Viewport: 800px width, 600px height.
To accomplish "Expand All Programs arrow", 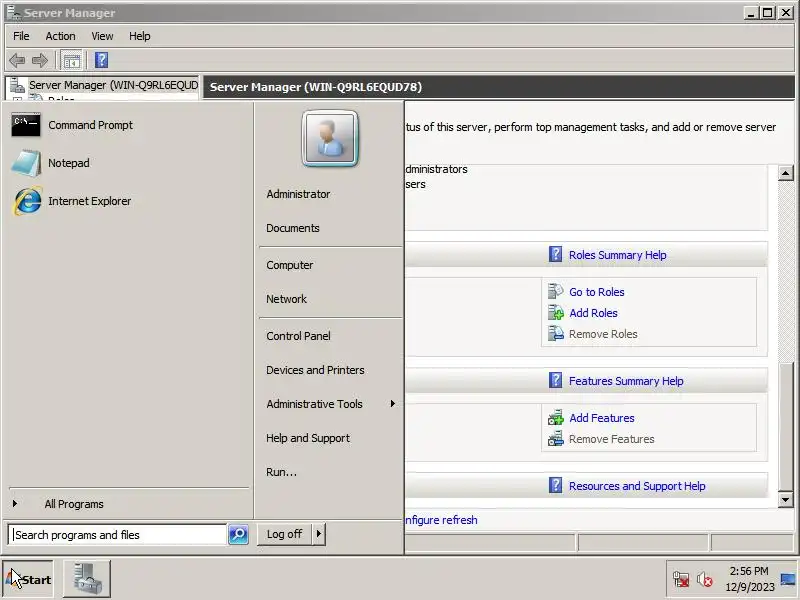I will [15, 504].
